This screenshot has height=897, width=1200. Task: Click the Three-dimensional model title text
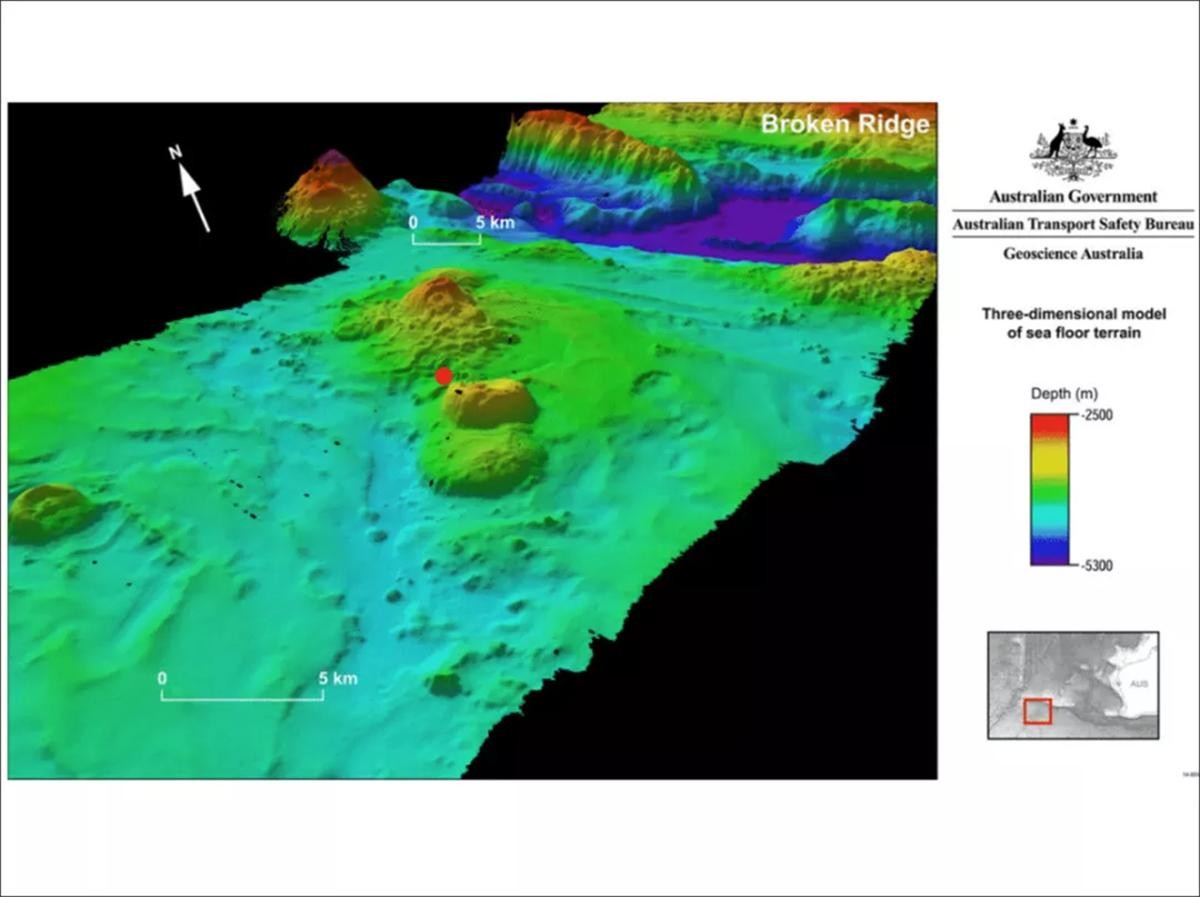[1073, 324]
